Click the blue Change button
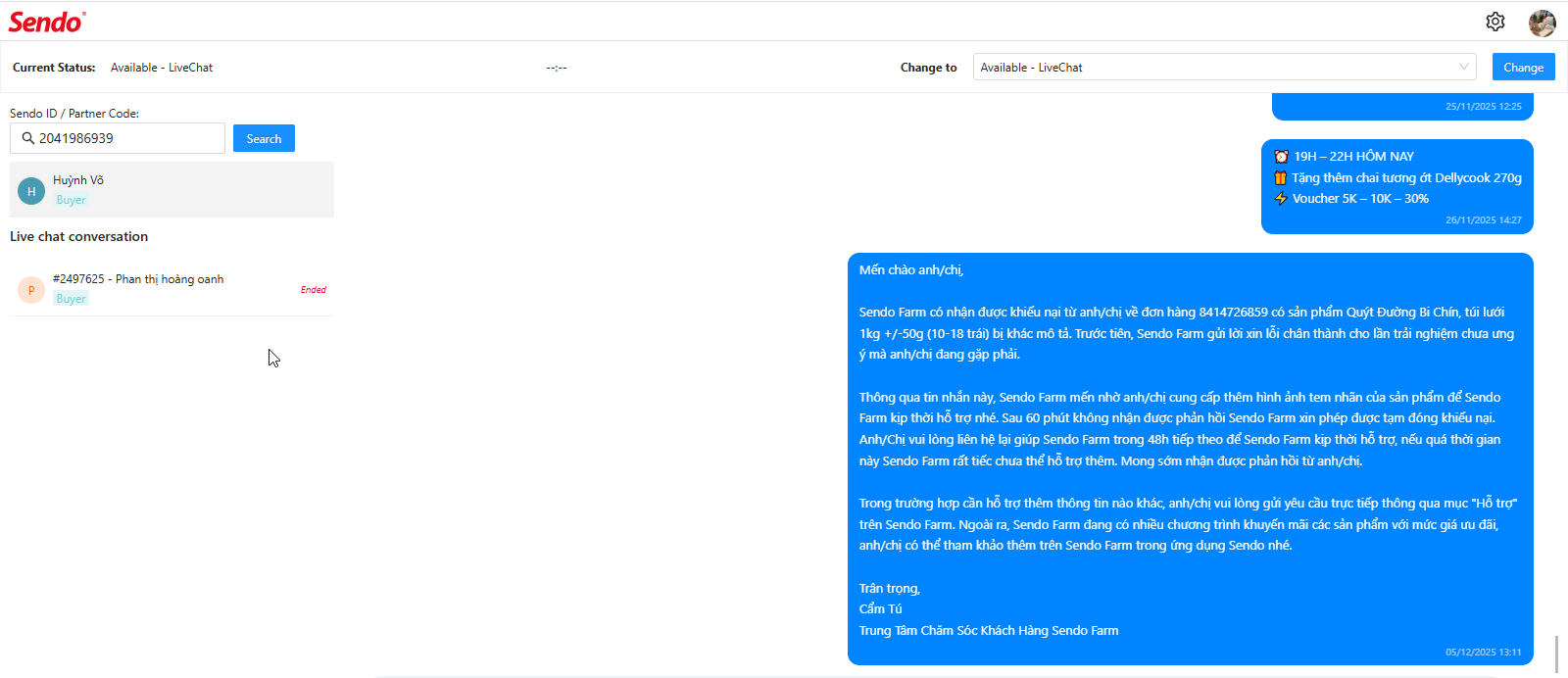1568x678 pixels. click(1523, 67)
